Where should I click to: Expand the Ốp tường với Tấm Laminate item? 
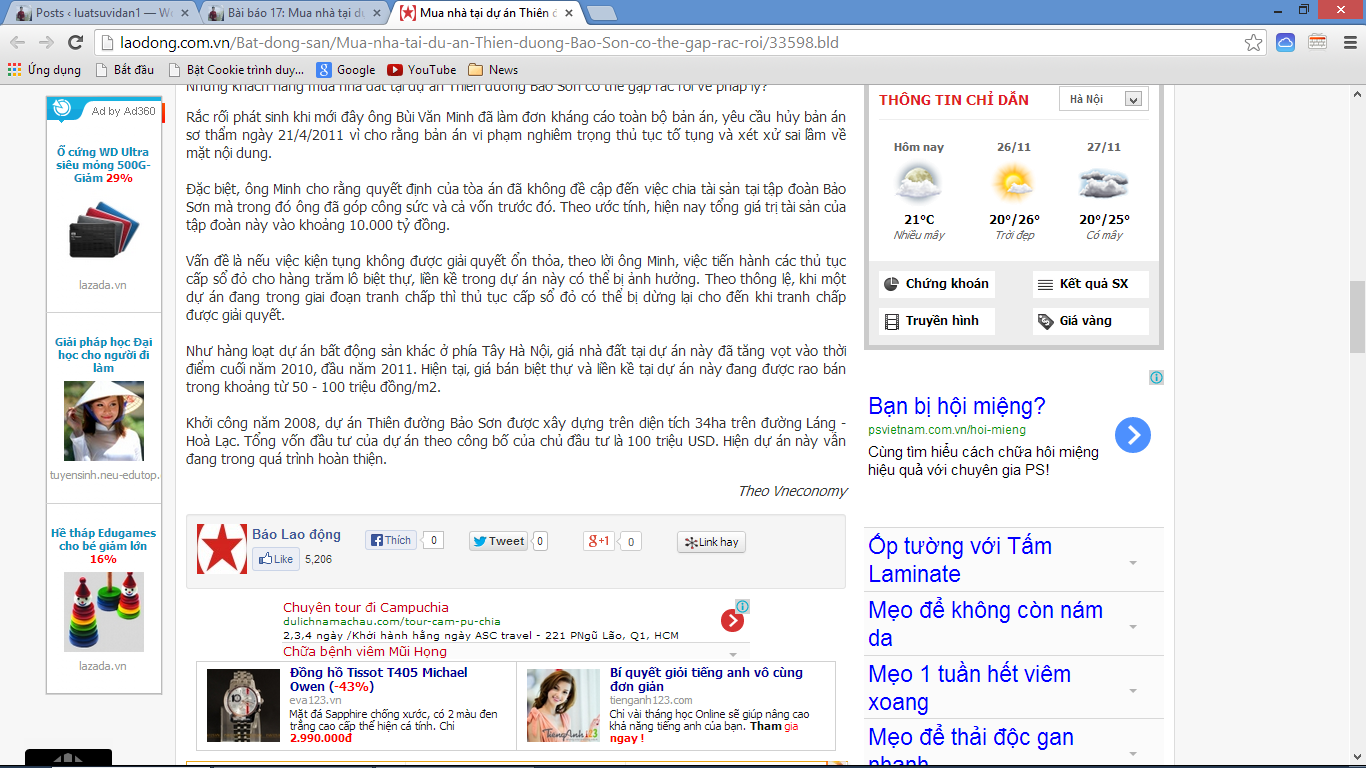coord(1133,562)
